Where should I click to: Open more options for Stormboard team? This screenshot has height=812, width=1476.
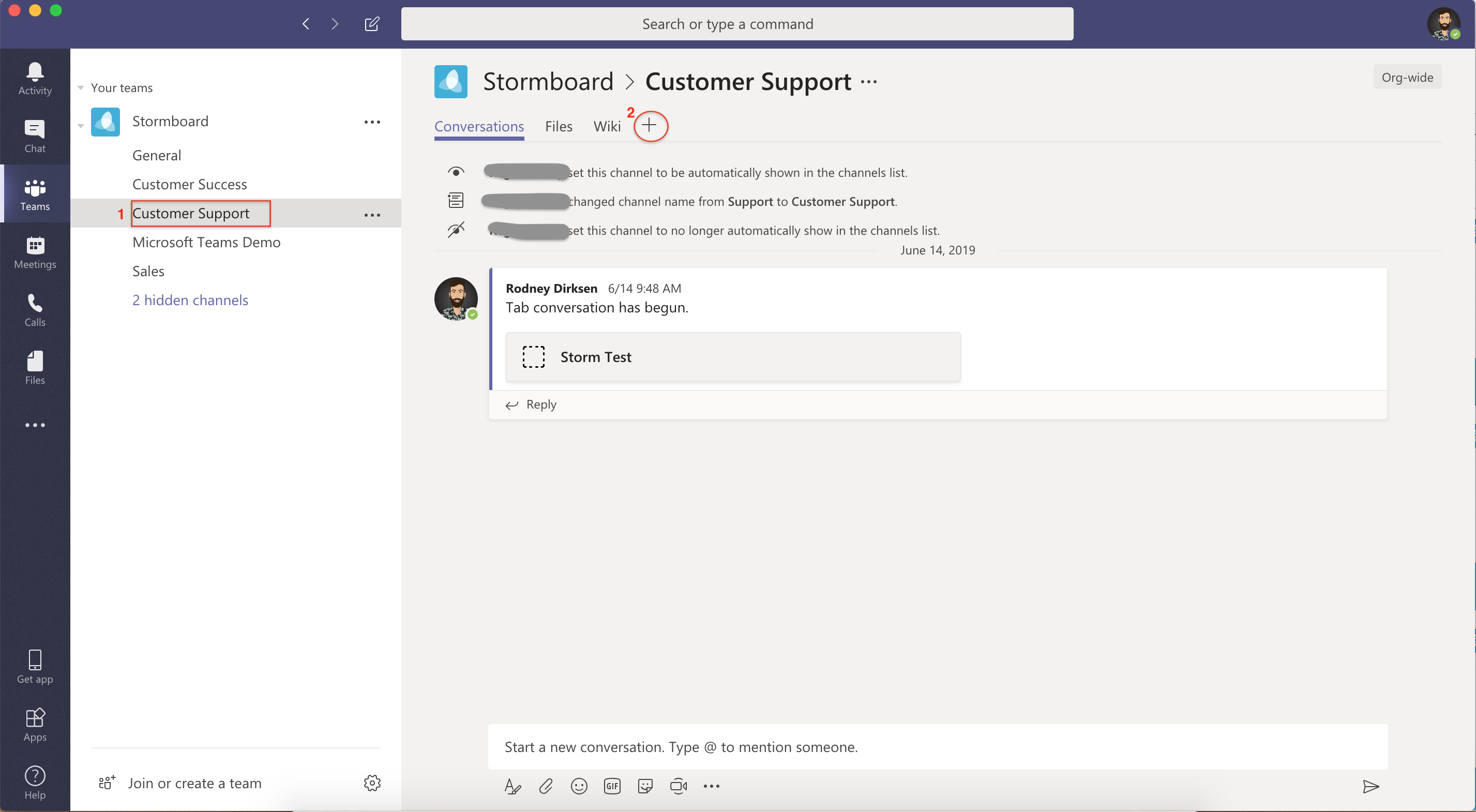[x=372, y=122]
